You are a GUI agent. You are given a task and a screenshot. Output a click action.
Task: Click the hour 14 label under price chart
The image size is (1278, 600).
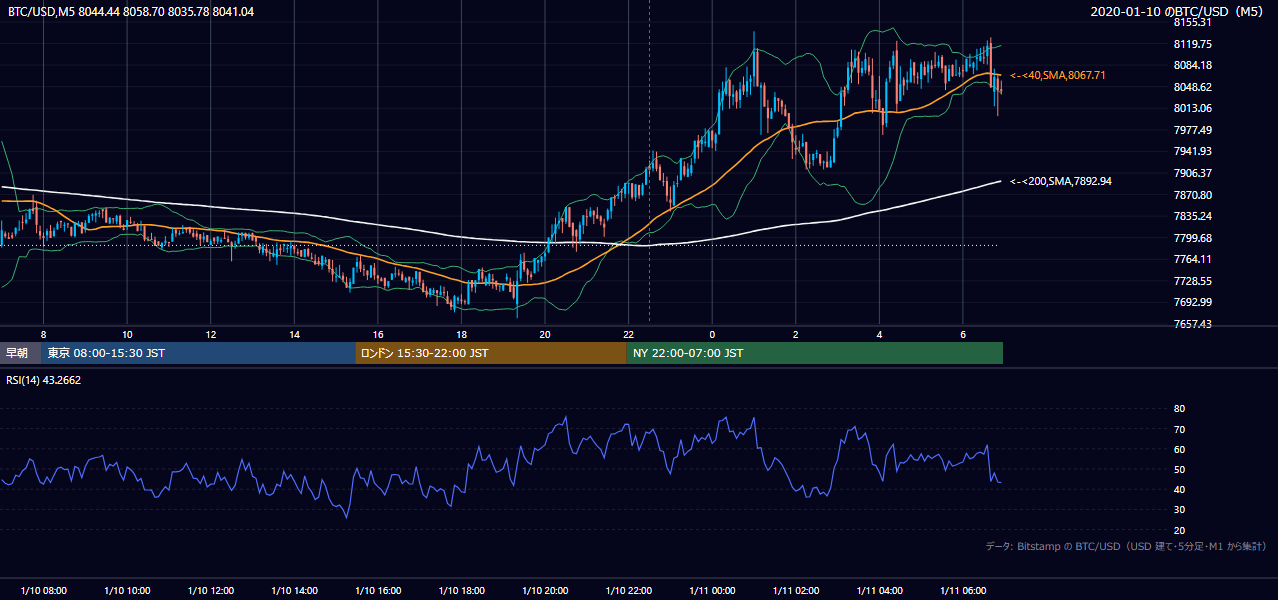(x=294, y=334)
